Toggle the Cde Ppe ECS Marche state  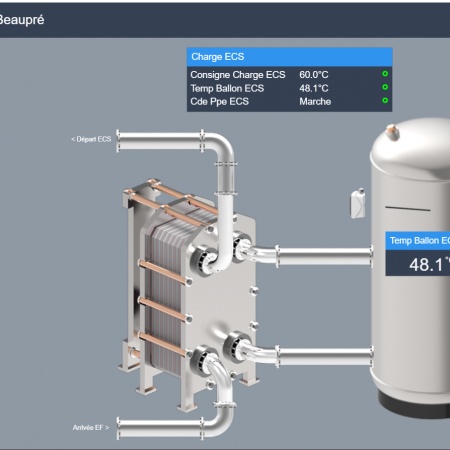(x=315, y=102)
